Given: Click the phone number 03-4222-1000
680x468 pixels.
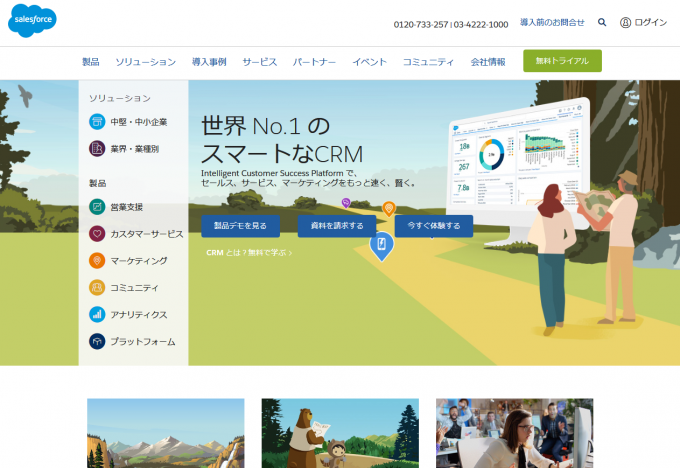Looking at the screenshot, I should [481, 25].
